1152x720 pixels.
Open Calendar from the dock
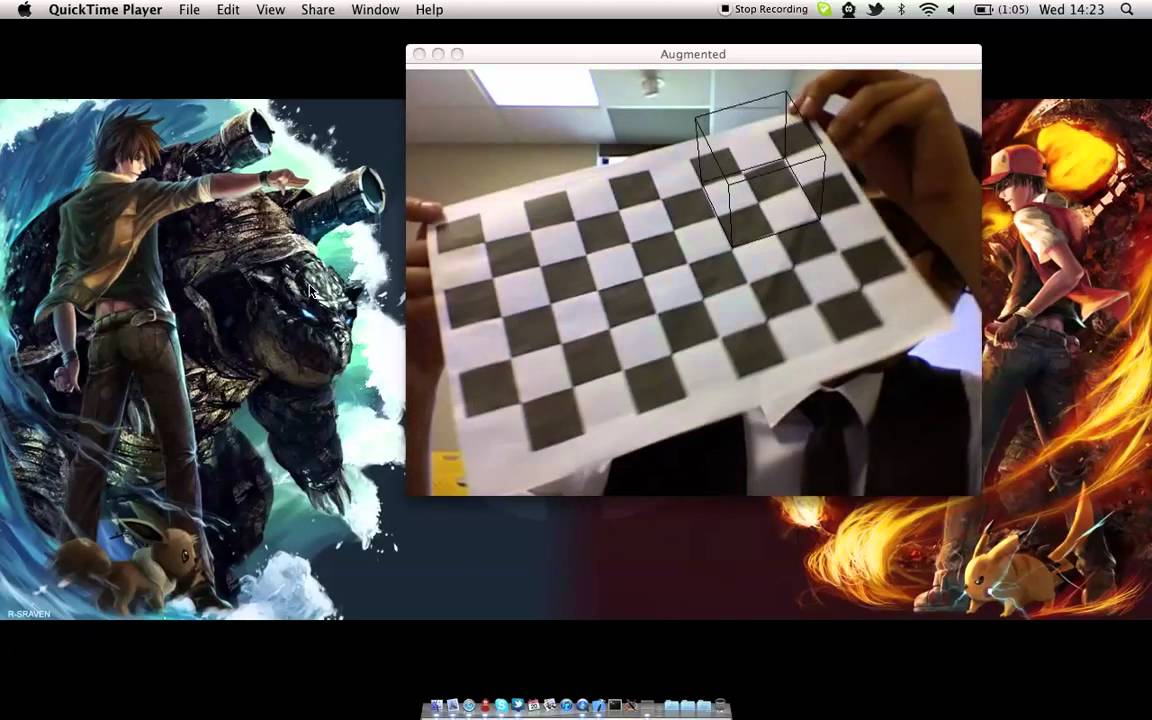point(533,706)
